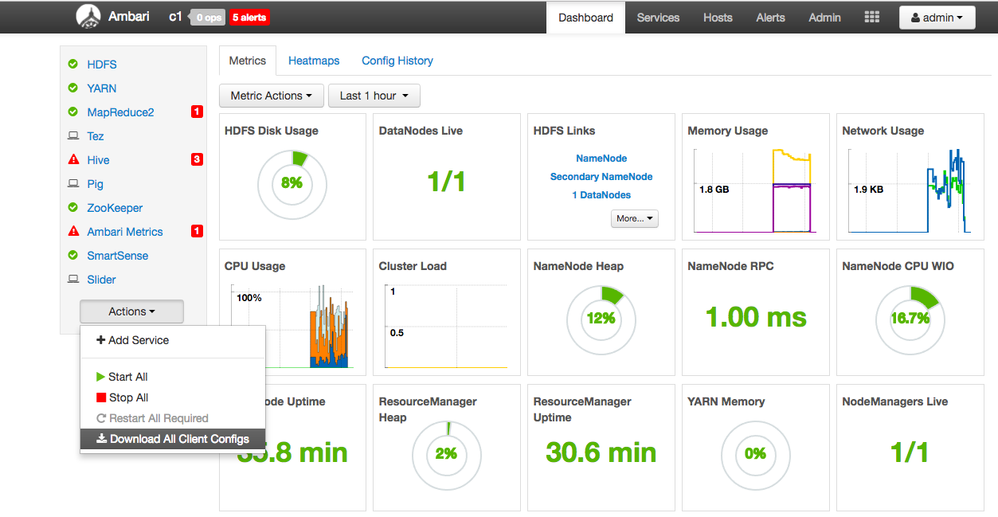Open the SmartSense service link

(118, 255)
